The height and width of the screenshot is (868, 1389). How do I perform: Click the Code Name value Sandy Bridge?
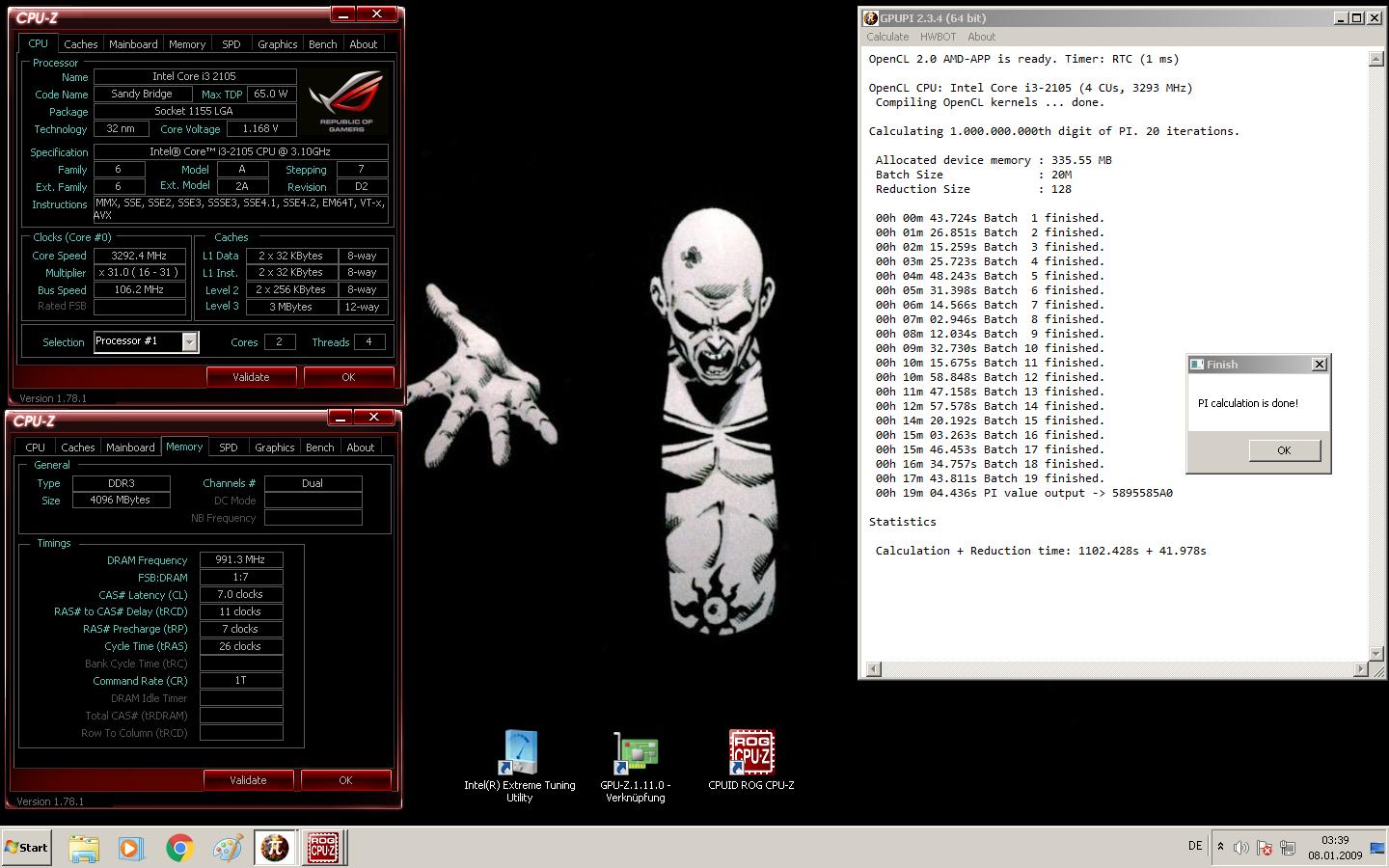click(143, 94)
